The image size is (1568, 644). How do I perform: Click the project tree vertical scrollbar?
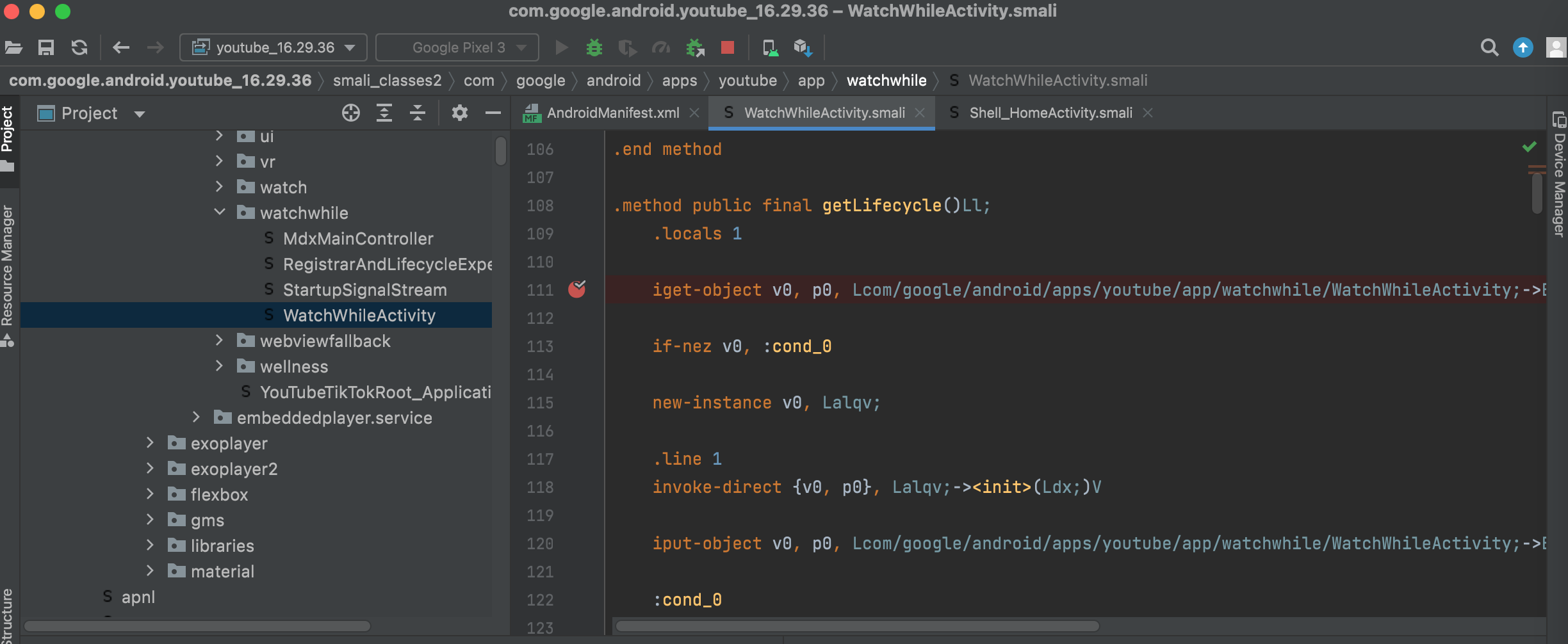(501, 150)
